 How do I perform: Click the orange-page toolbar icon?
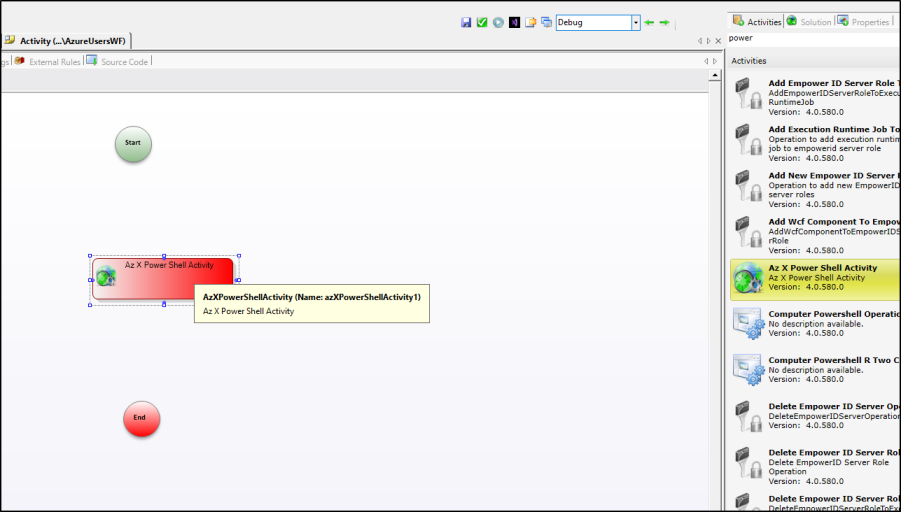[530, 22]
